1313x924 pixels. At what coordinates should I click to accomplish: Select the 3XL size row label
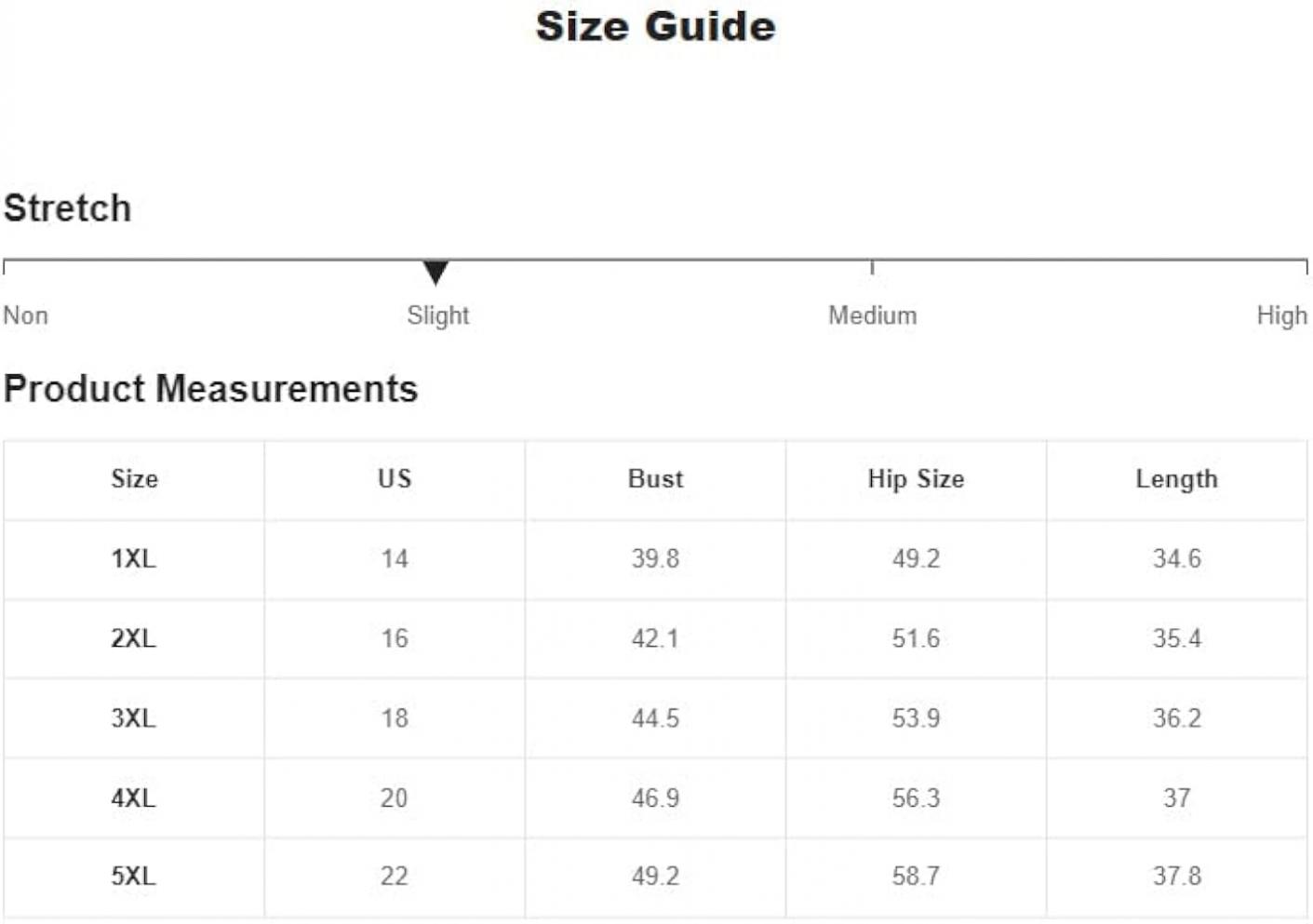point(134,718)
